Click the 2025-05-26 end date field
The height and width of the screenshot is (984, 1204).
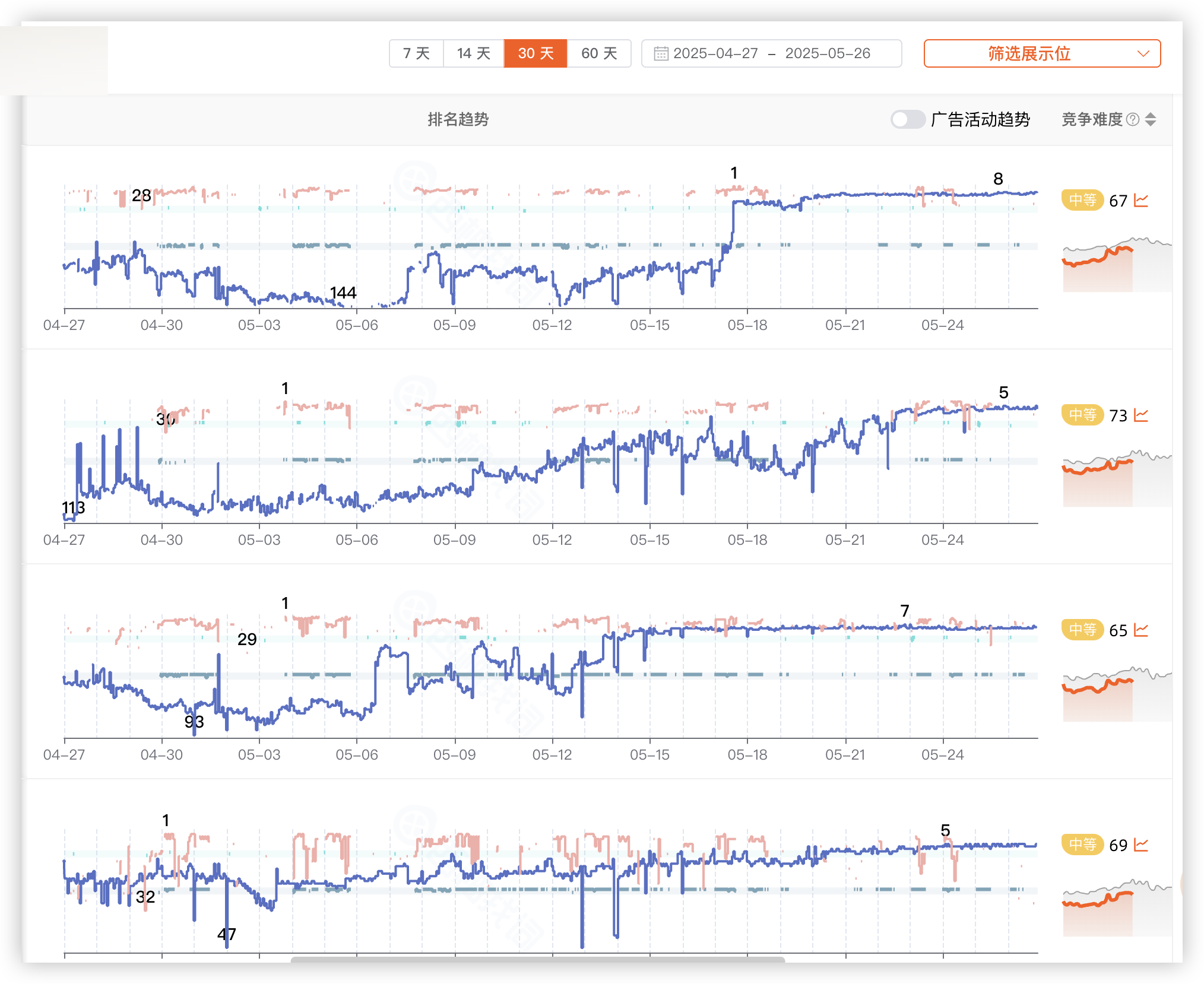click(827, 53)
